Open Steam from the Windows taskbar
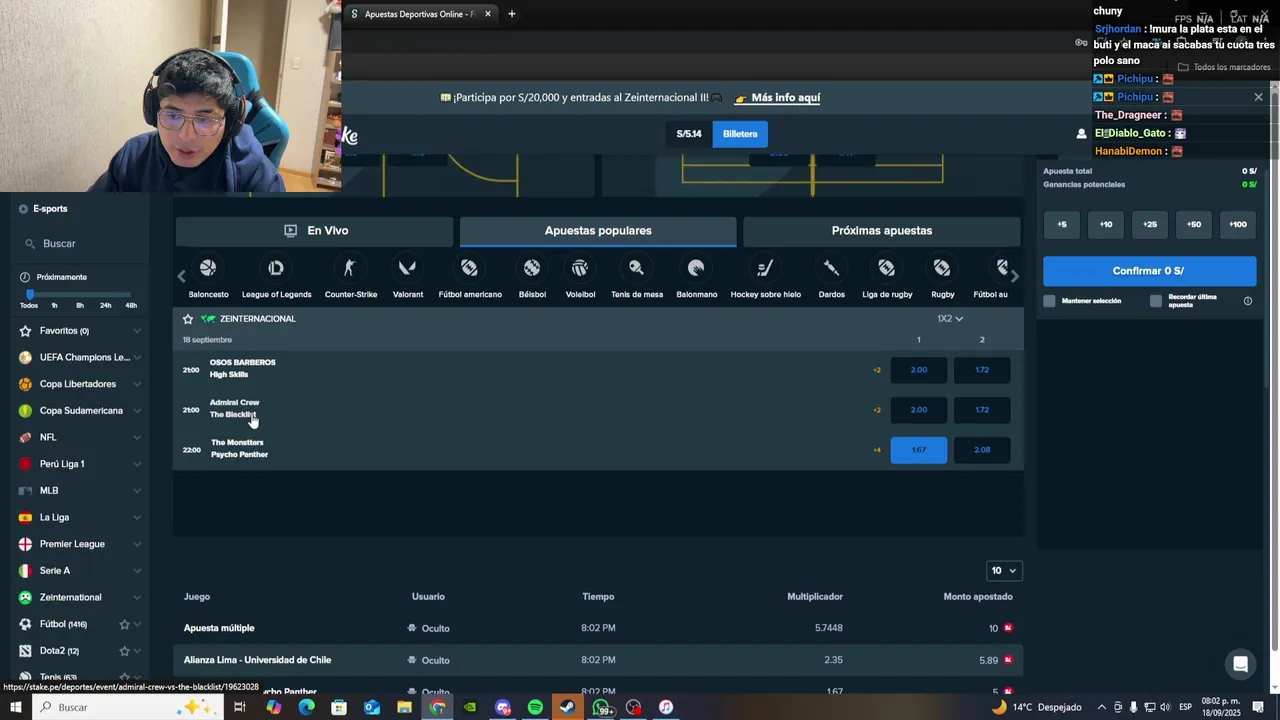This screenshot has width=1280, height=720. (x=567, y=707)
